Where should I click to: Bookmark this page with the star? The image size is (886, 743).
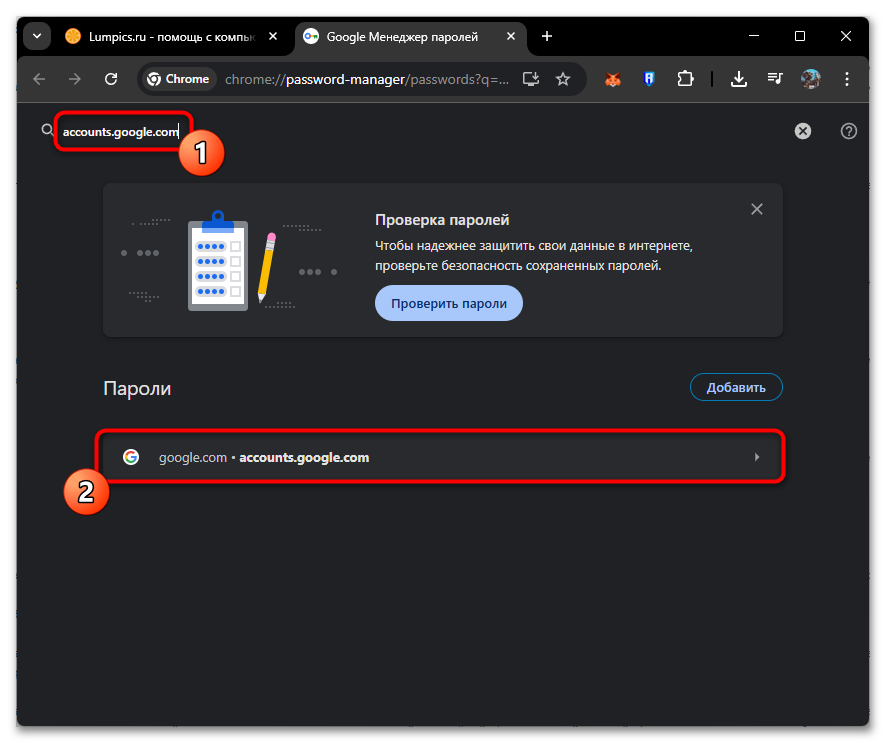pos(563,79)
